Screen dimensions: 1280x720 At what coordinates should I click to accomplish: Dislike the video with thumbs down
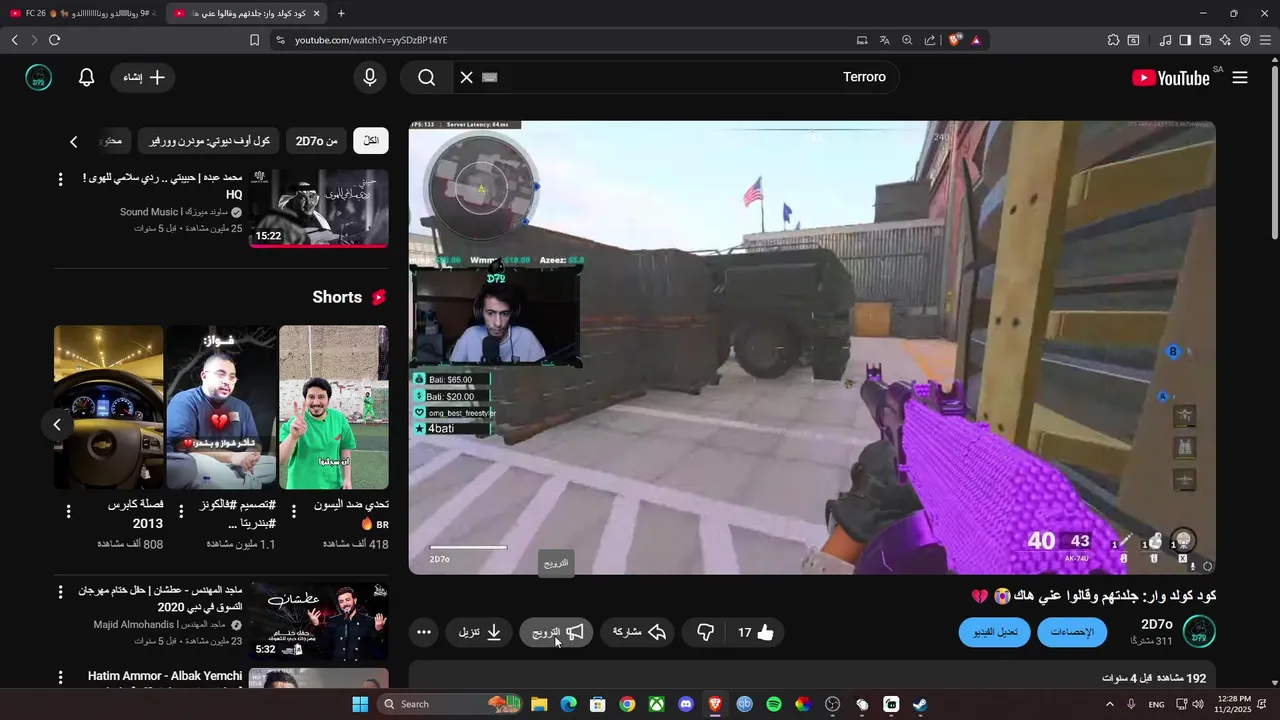point(705,632)
